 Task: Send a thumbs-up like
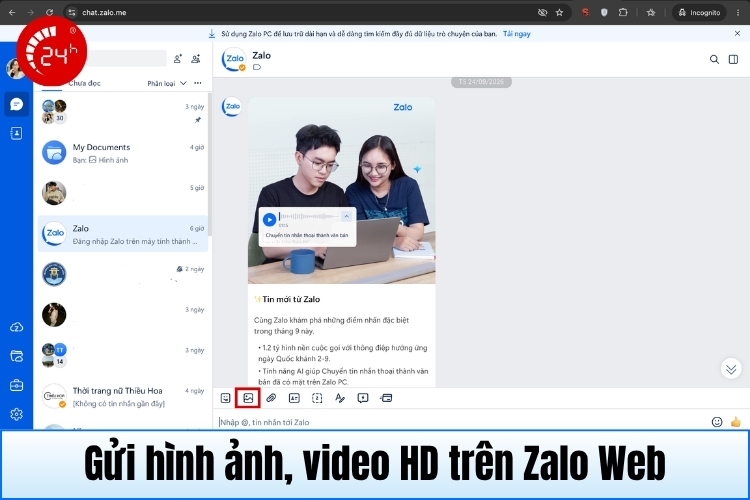(736, 422)
